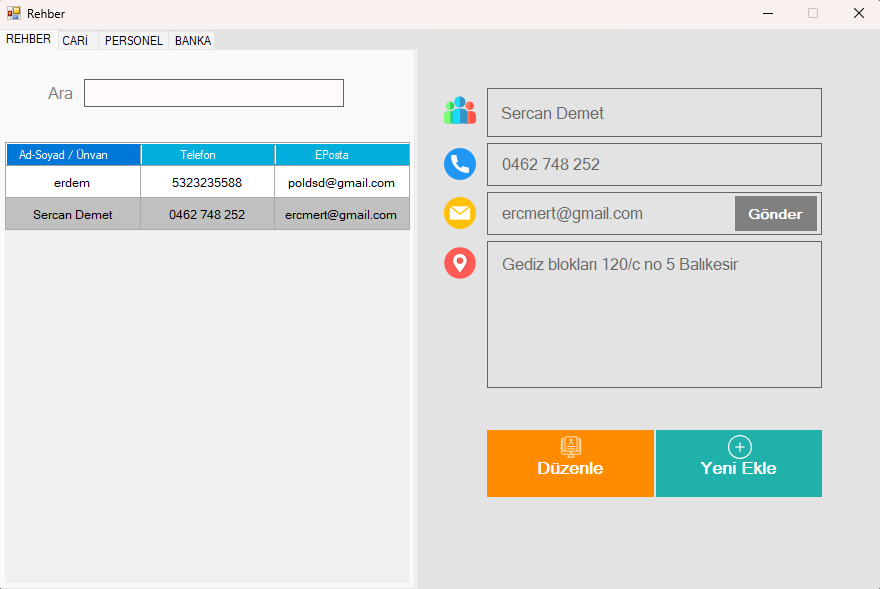Image resolution: width=880 pixels, height=589 pixels.
Task: Click the colorful people contact icon
Action: click(460, 111)
